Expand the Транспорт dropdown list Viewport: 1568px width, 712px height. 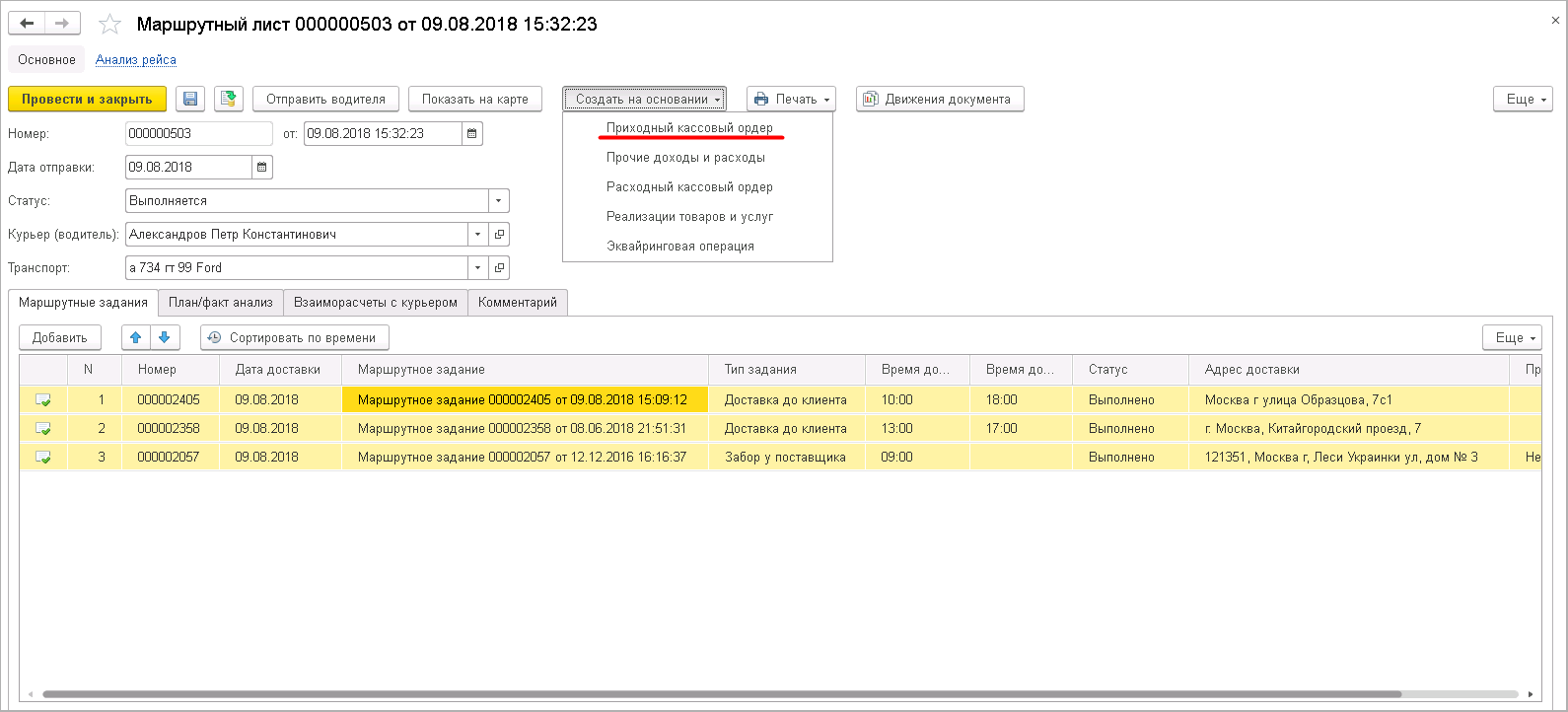pyautogui.click(x=478, y=268)
